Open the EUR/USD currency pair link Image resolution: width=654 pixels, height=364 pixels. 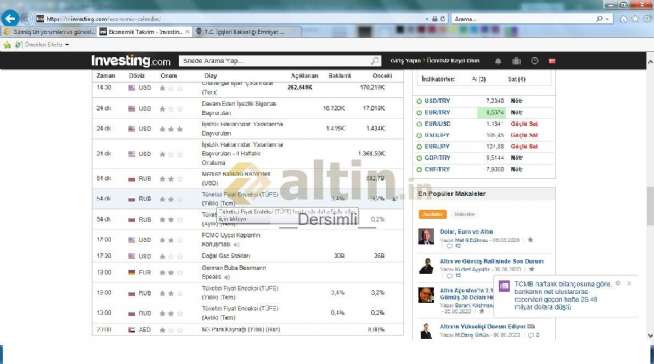pos(437,124)
